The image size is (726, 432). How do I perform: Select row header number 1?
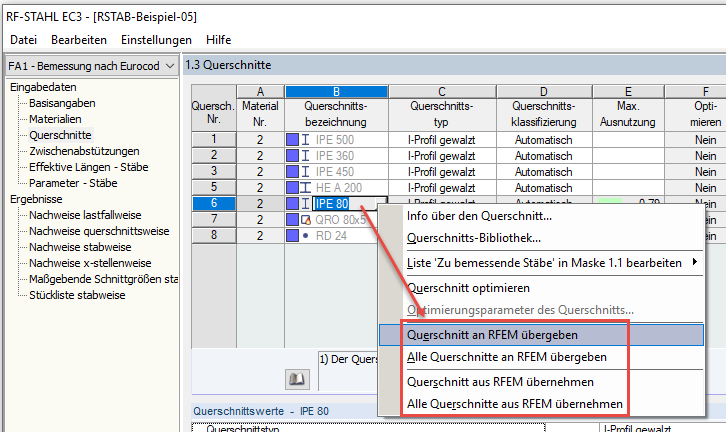(213, 139)
